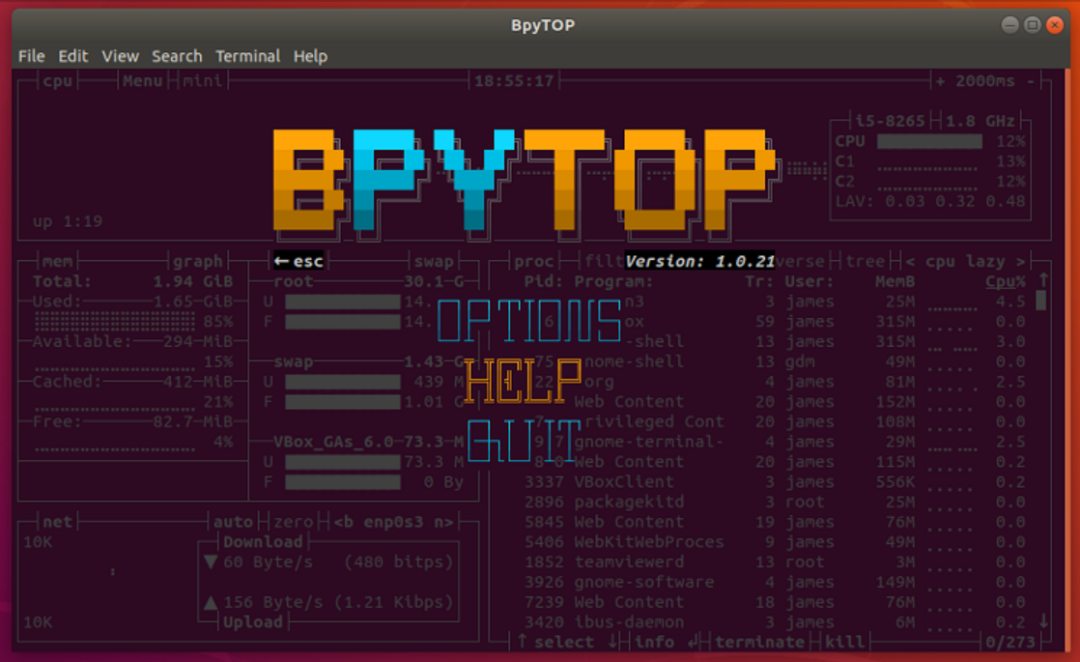1080x662 pixels.
Task: Click the upload arrow in the net box
Action: click(209, 601)
